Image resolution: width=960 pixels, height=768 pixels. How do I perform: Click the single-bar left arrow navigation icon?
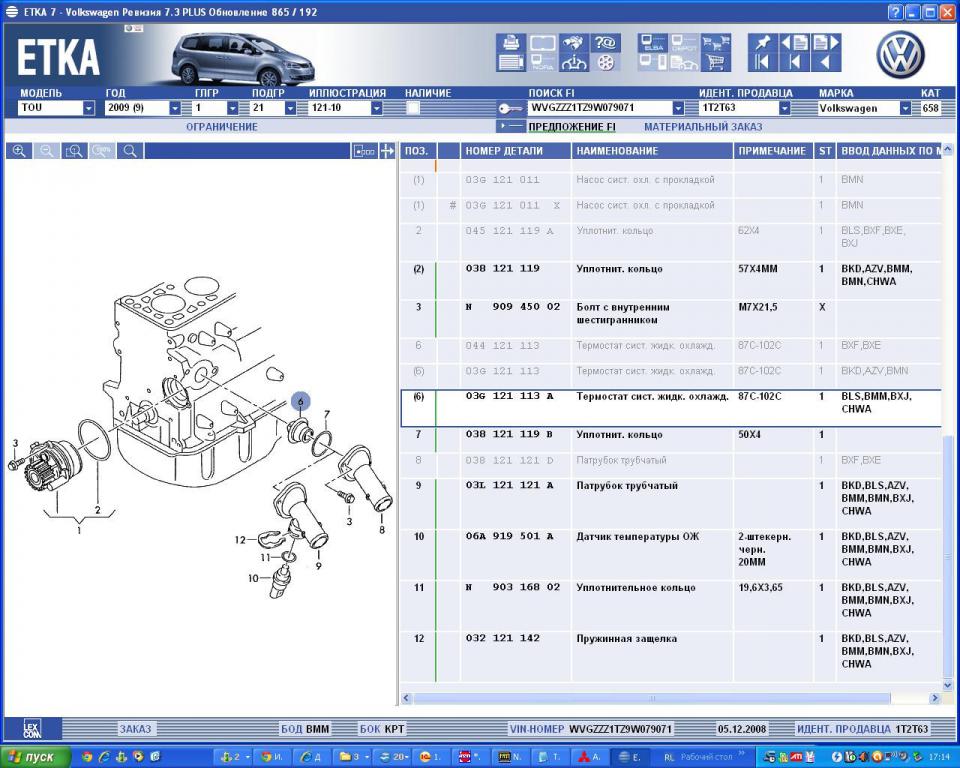(795, 62)
